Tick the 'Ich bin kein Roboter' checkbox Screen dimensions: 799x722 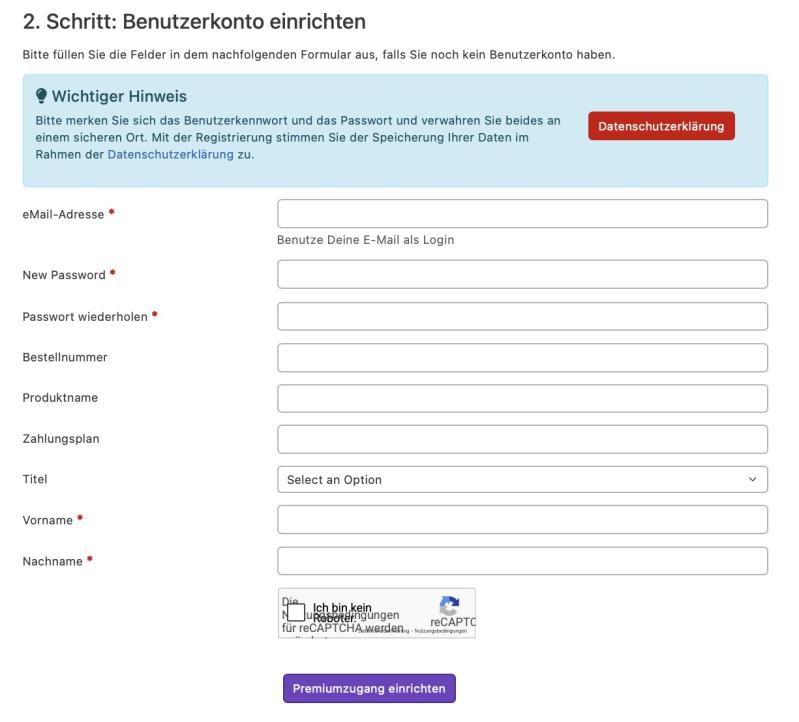pyautogui.click(x=296, y=612)
